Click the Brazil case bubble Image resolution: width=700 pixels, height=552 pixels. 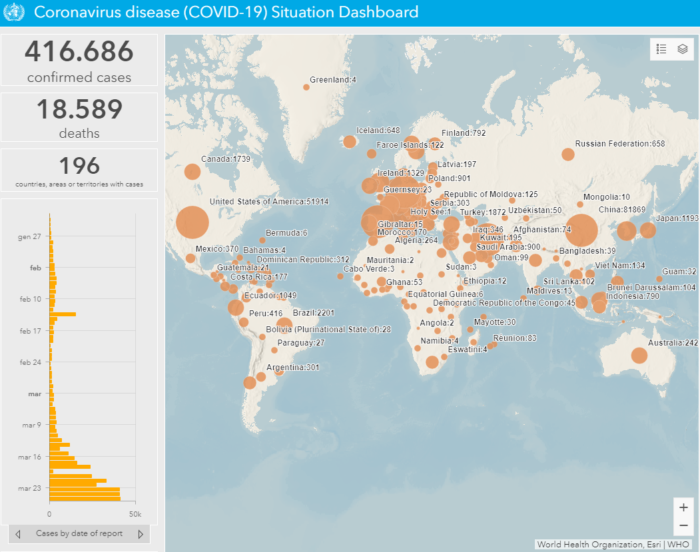tap(284, 323)
